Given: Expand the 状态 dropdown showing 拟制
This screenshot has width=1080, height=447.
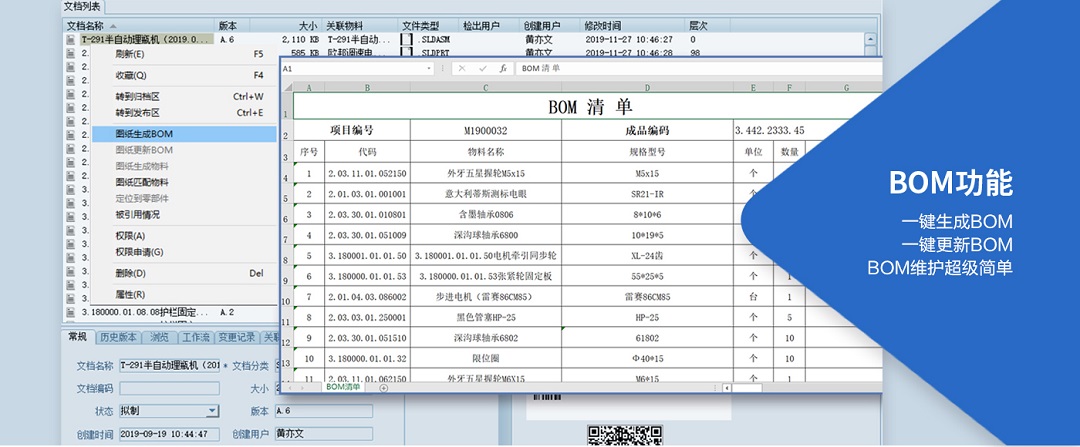Looking at the screenshot, I should point(212,411).
